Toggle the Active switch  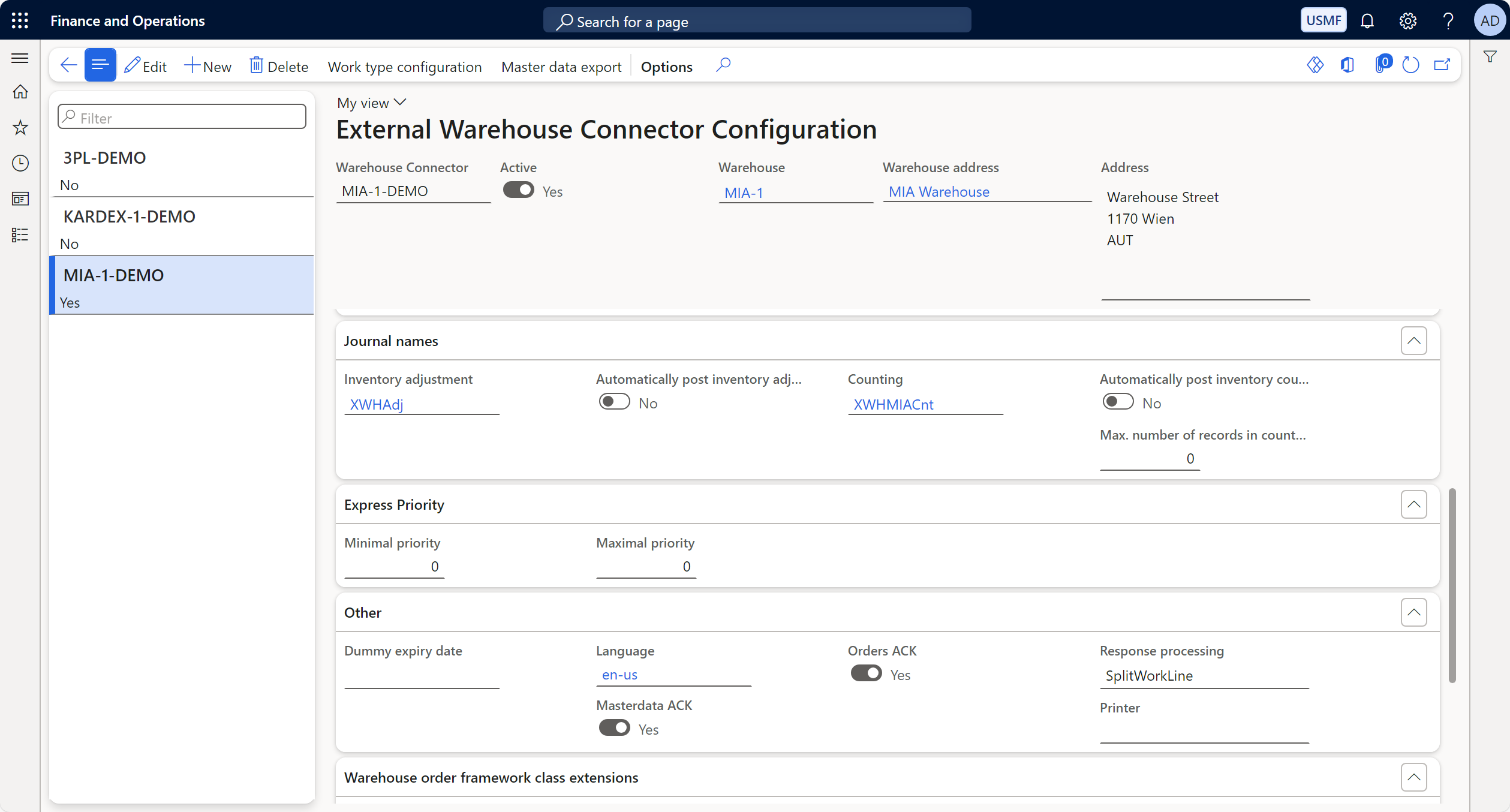pos(518,190)
